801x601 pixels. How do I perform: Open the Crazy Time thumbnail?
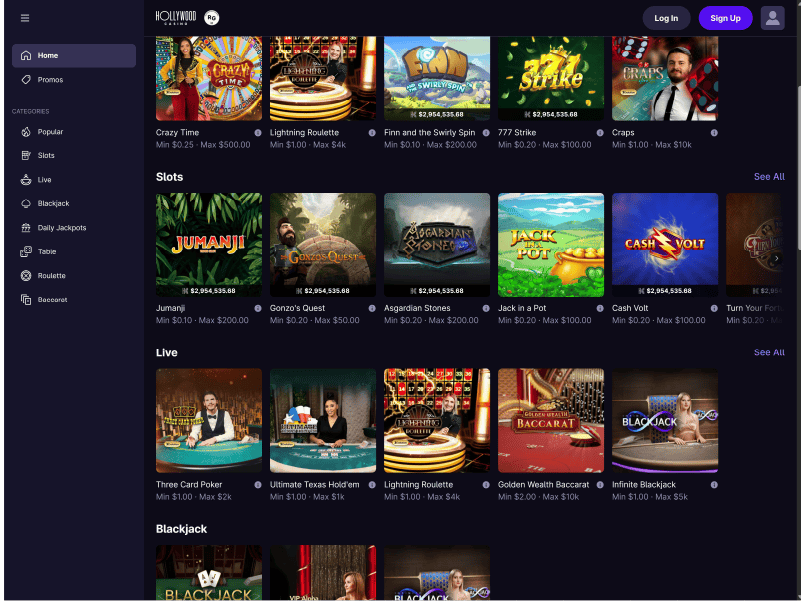(209, 78)
